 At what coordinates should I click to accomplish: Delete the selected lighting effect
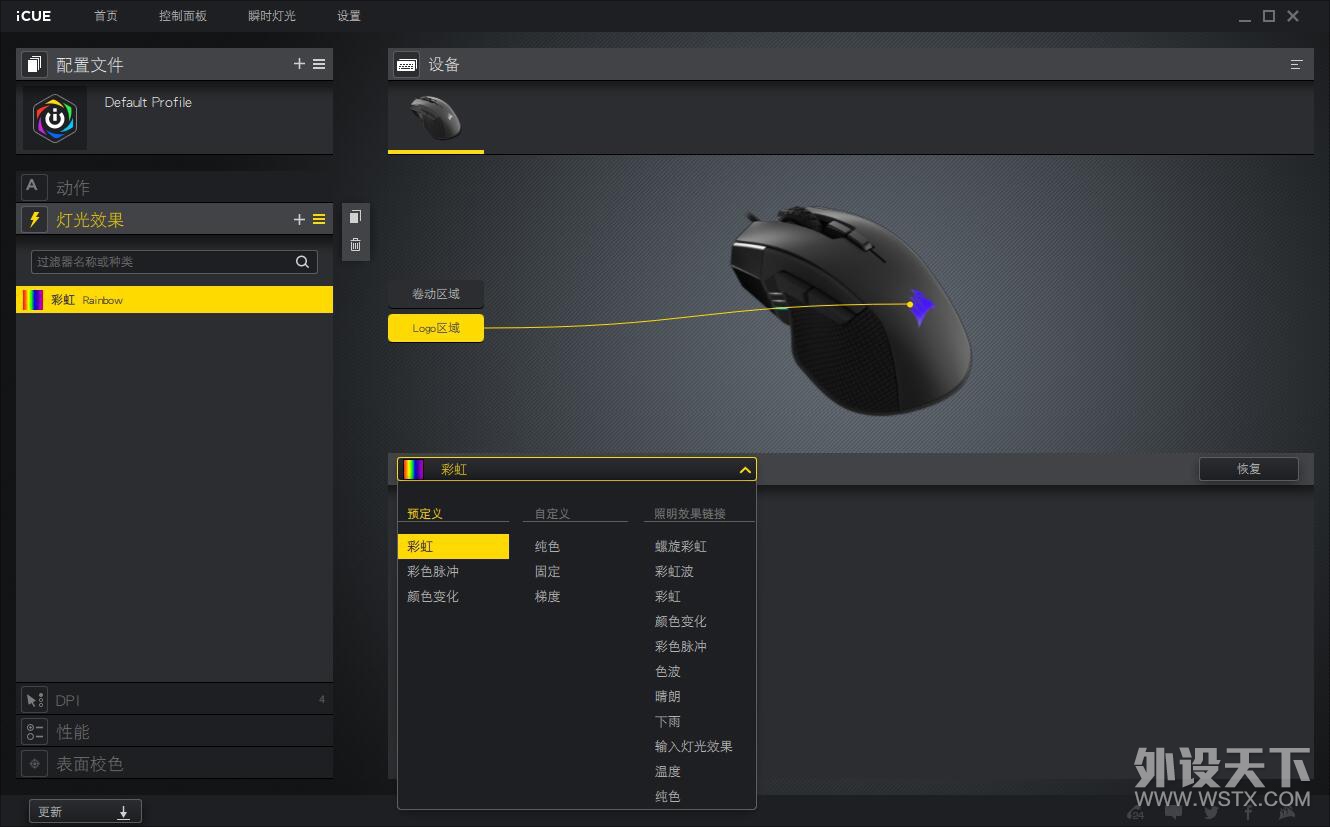tap(355, 245)
